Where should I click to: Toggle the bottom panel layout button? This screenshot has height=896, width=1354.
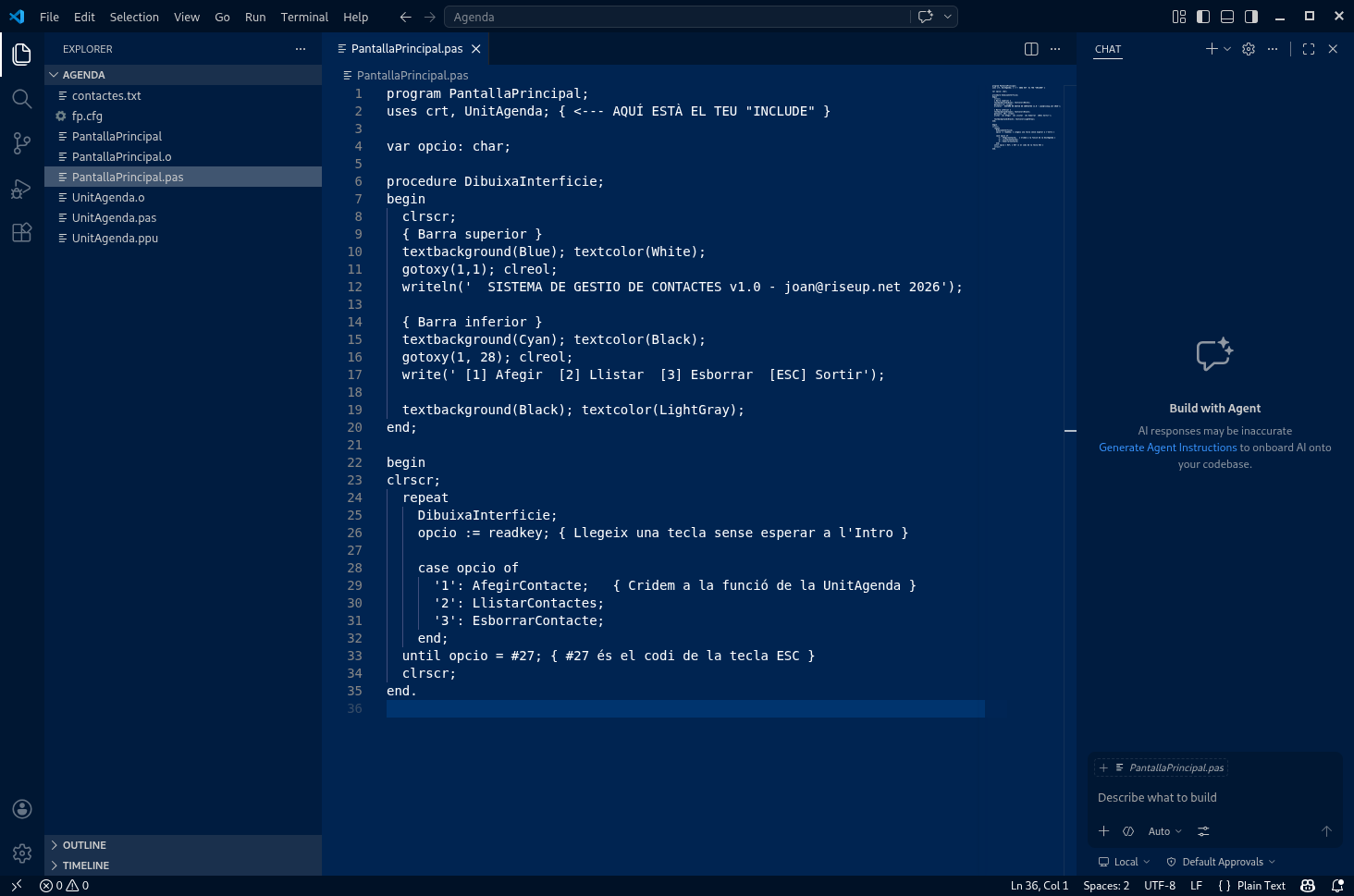point(1227,17)
